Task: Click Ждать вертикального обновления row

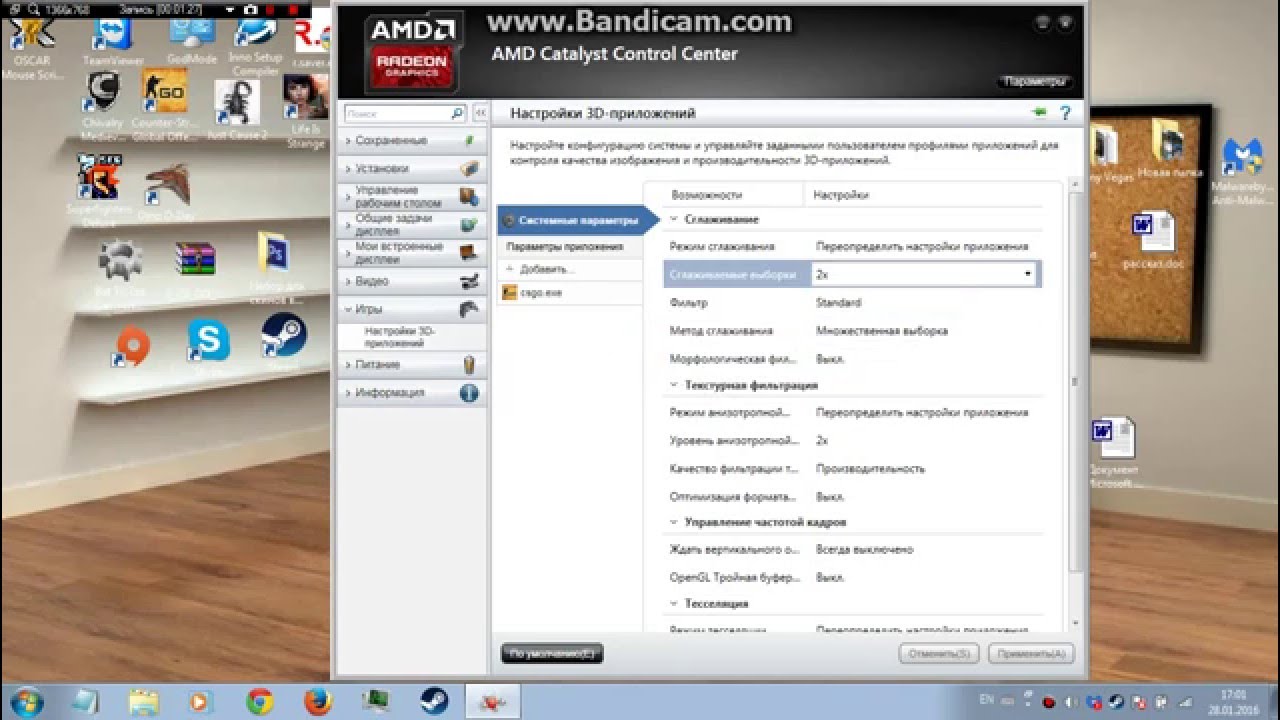Action: pos(853,549)
